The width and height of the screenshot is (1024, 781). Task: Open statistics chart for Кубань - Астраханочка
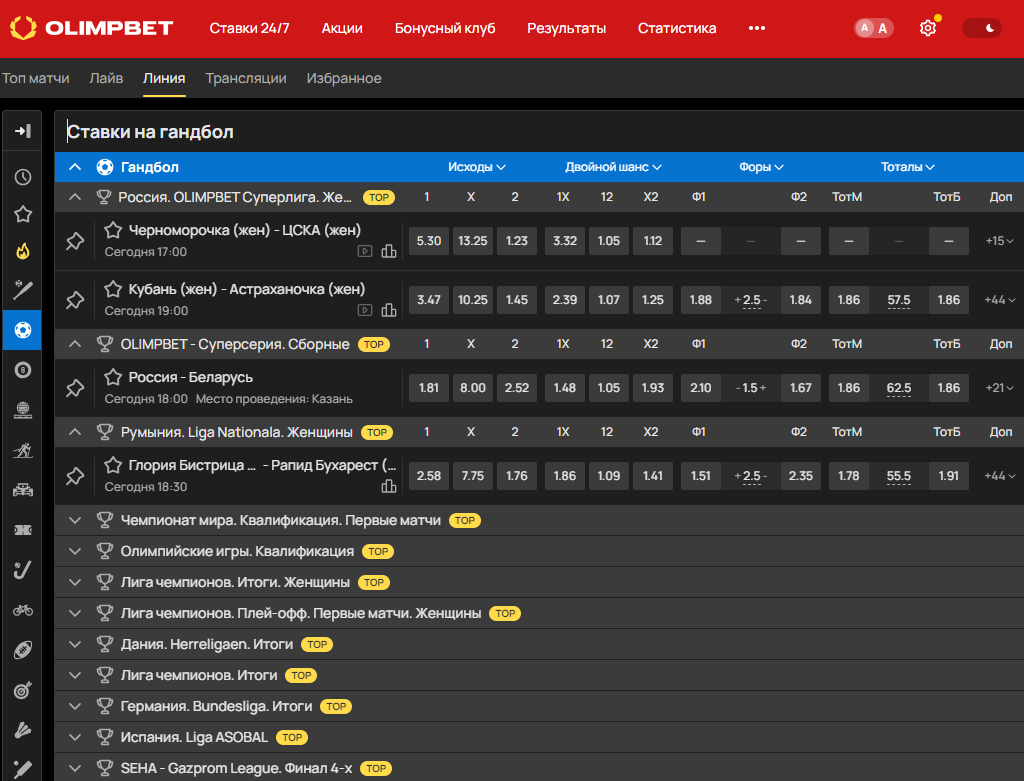389,310
